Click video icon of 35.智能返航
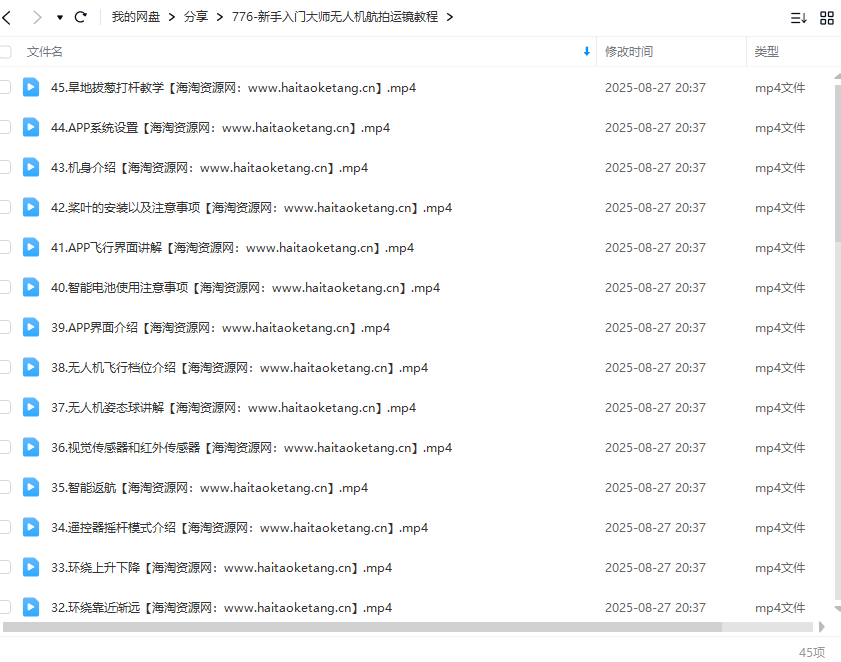Viewport: 841px width, 662px height. [x=31, y=487]
